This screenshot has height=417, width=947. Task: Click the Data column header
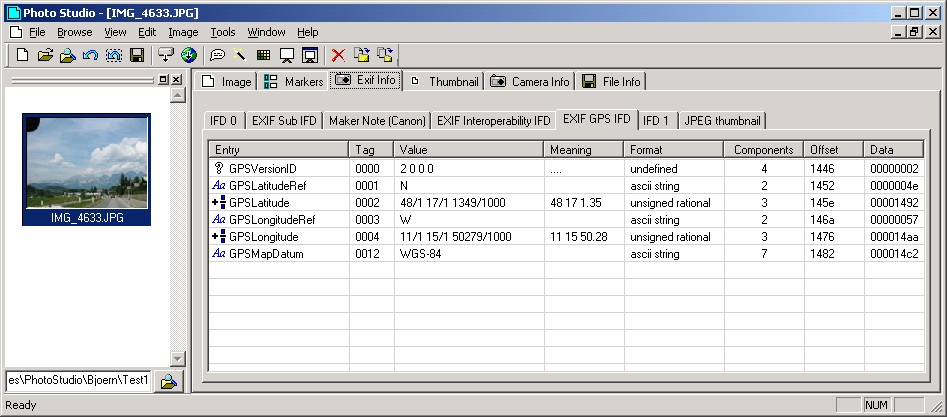click(894, 150)
